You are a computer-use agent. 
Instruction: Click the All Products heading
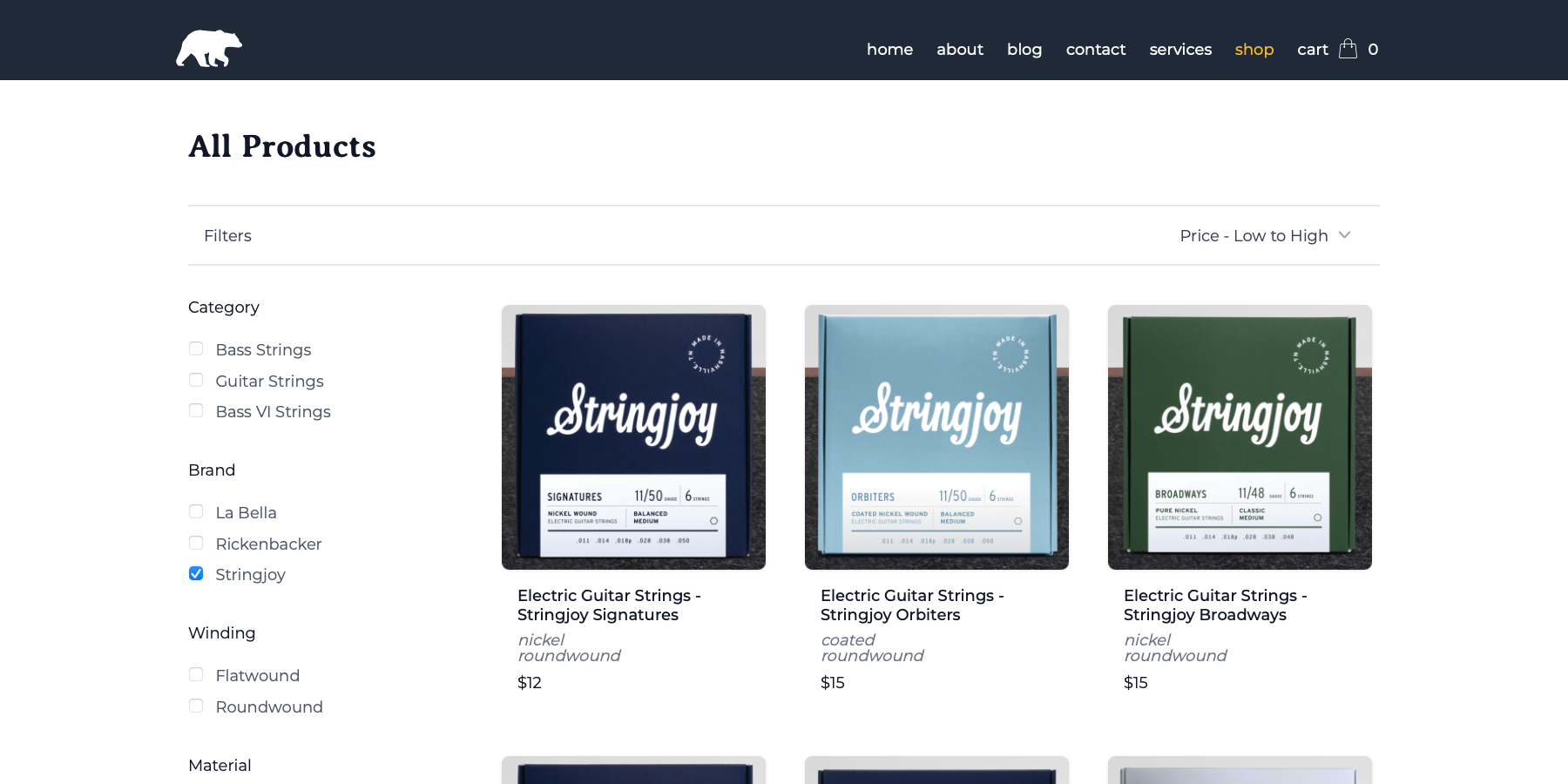coord(282,146)
